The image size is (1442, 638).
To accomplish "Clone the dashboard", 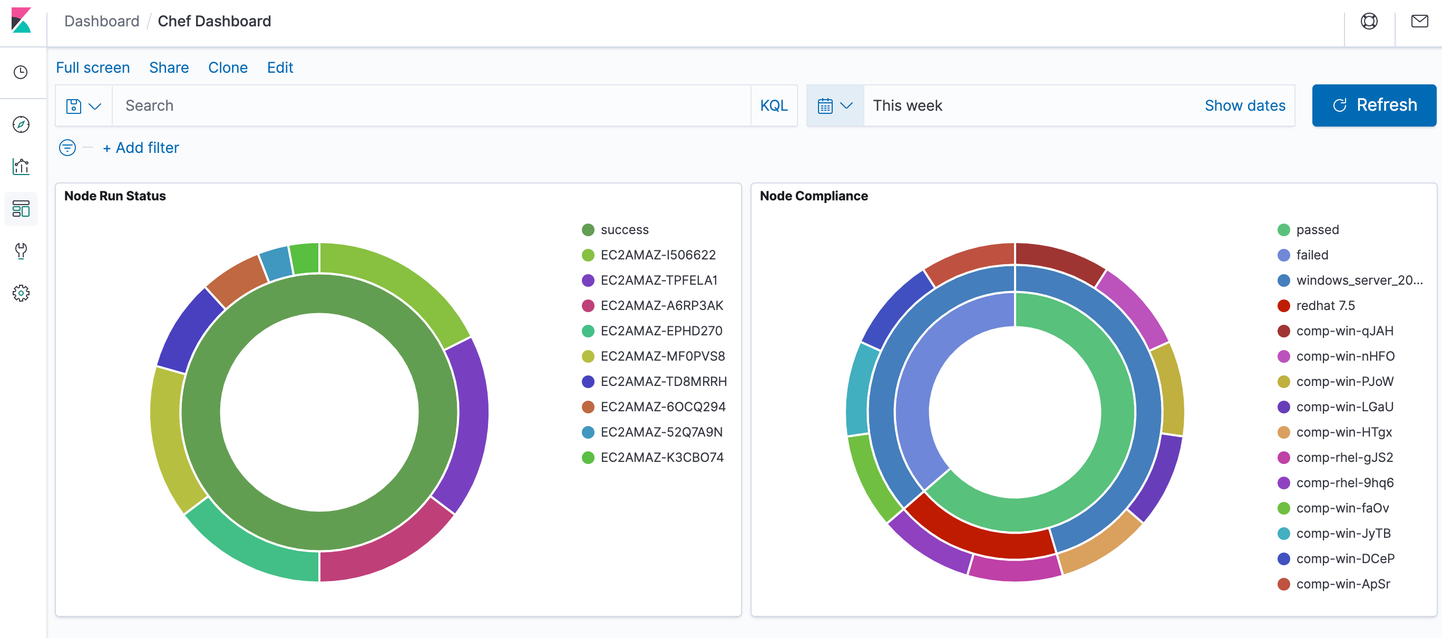I will 228,68.
